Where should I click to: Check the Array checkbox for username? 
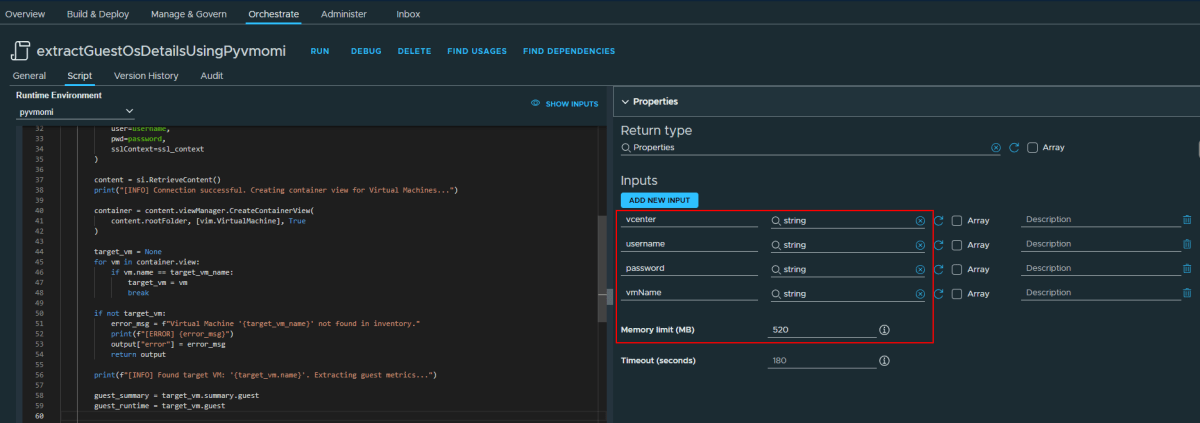point(957,244)
